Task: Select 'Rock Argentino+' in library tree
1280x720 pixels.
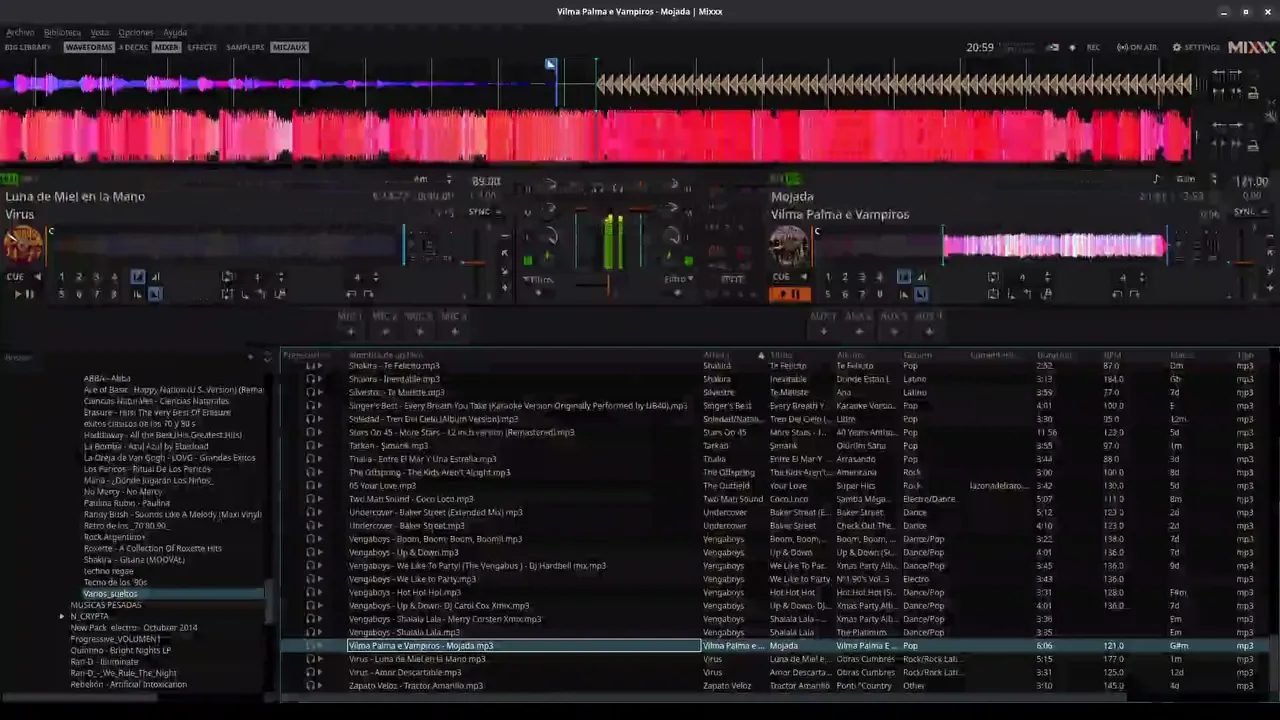Action: point(115,537)
